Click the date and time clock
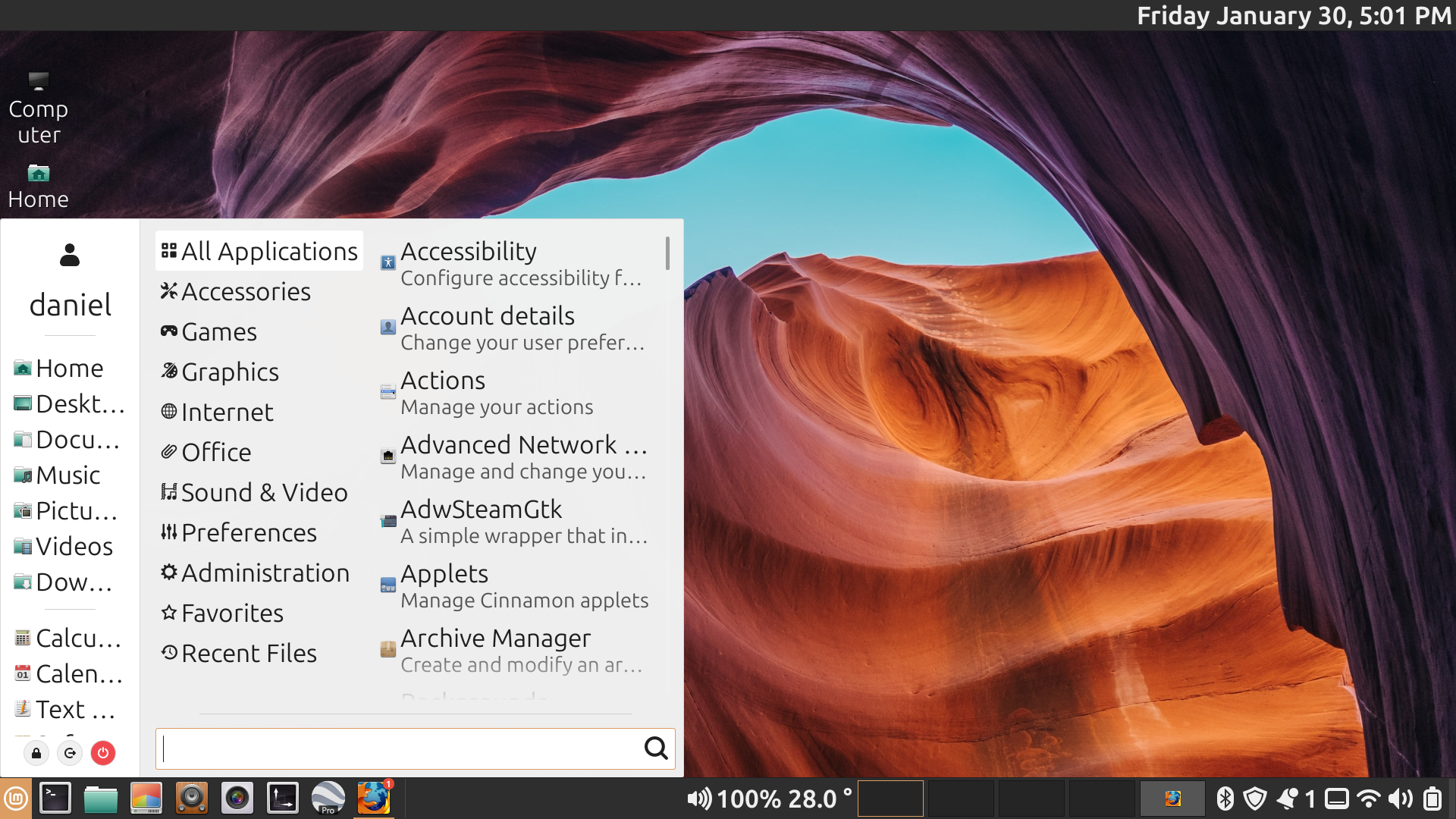Screen dimensions: 1456x819 (x=1293, y=16)
